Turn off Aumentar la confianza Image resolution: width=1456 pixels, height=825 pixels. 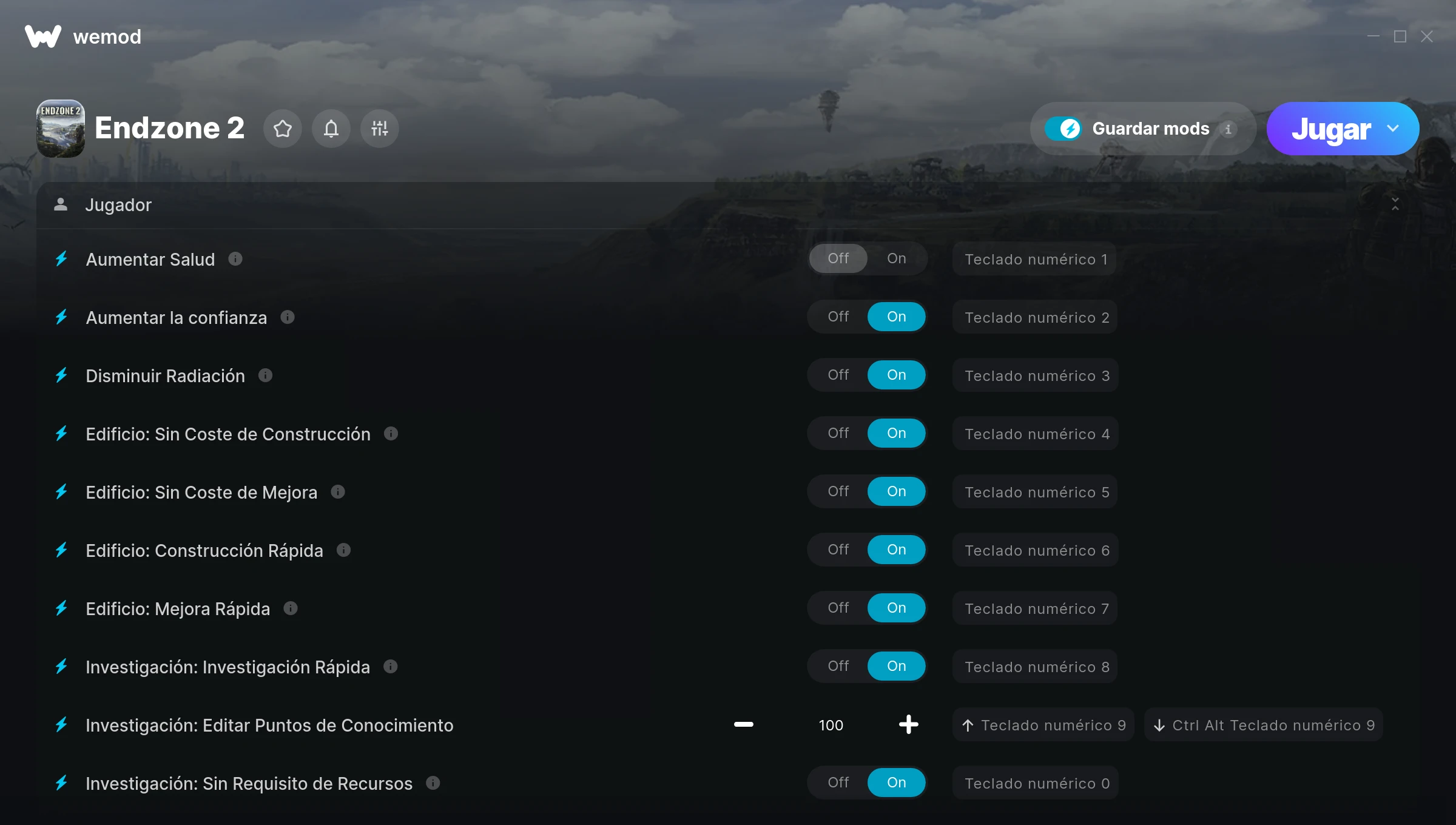point(838,317)
